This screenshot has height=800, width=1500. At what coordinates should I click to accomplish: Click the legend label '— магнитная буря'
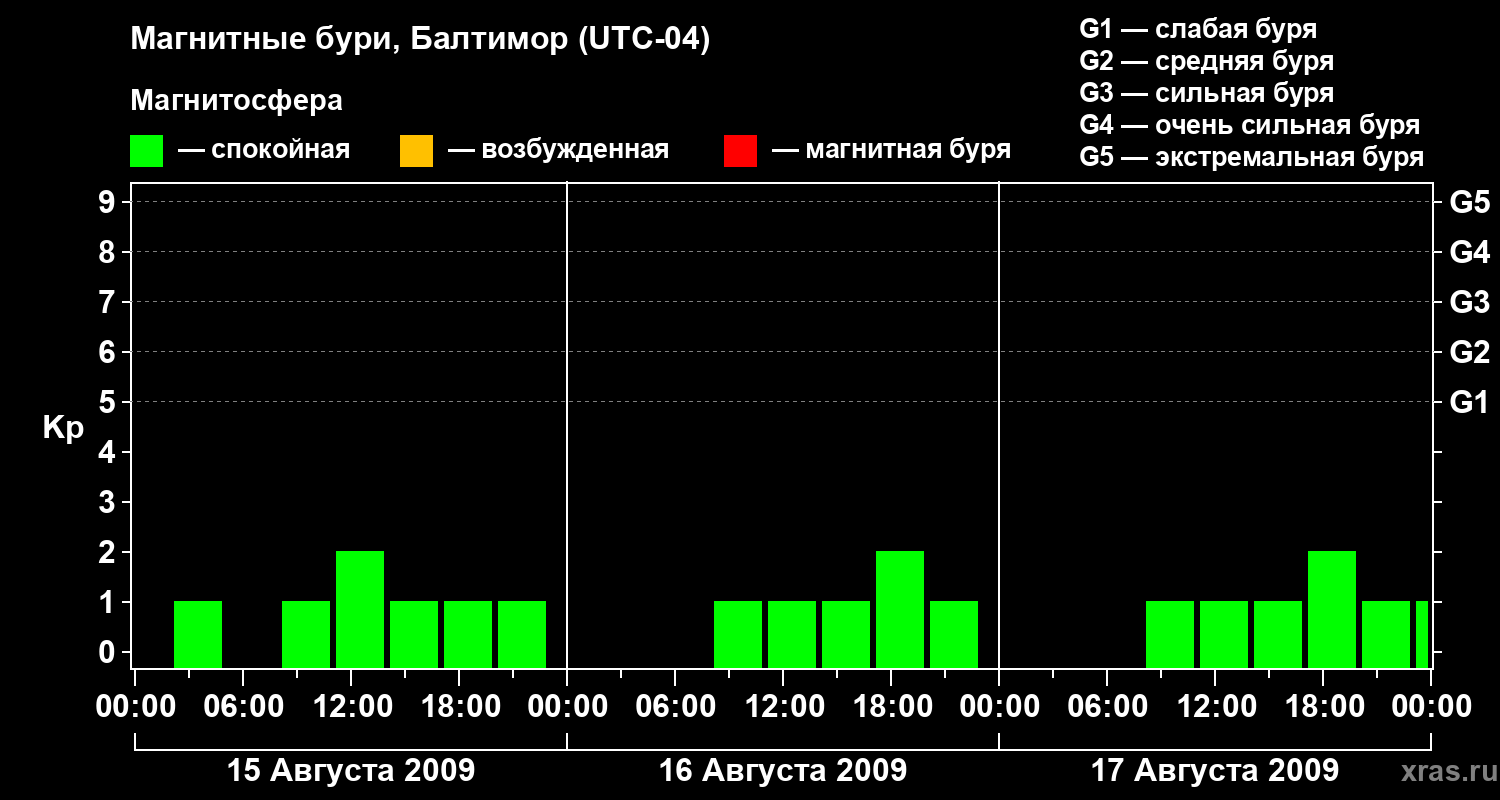pyautogui.click(x=891, y=150)
